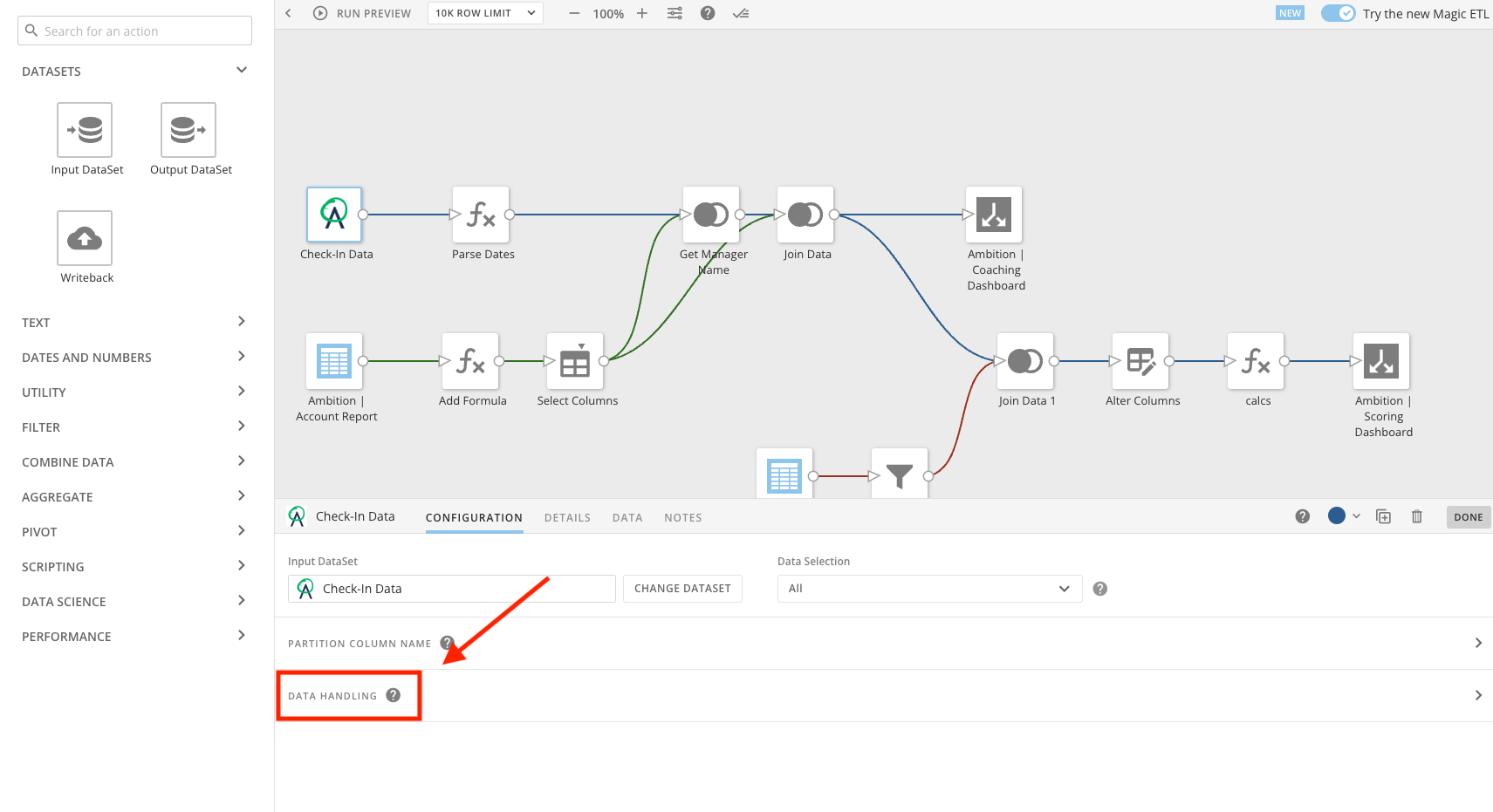The height and width of the screenshot is (812, 1493).
Task: Toggle the new Magic ETL switch
Action: [x=1337, y=13]
